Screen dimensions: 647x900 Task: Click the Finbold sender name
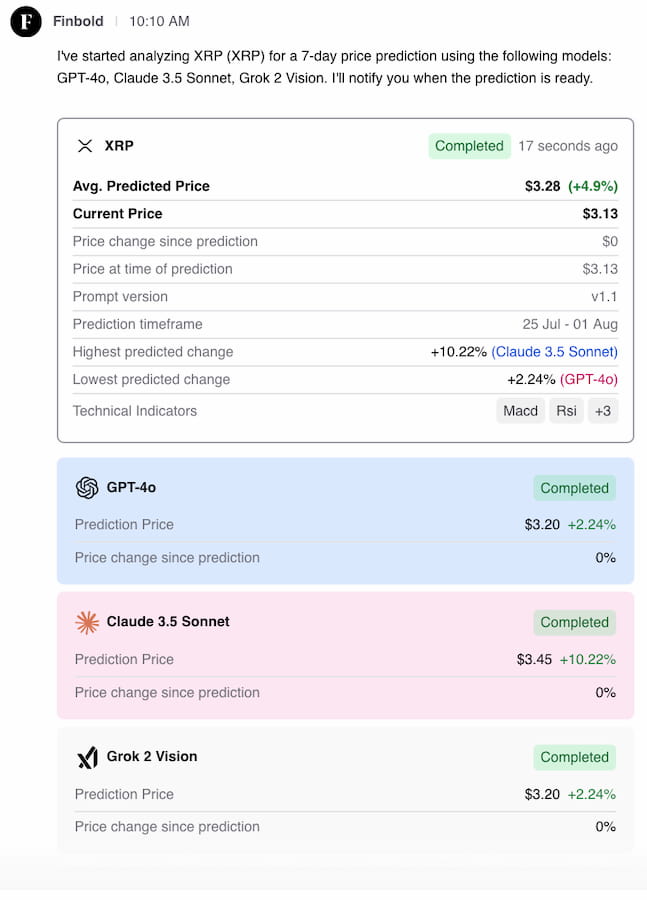coord(78,21)
